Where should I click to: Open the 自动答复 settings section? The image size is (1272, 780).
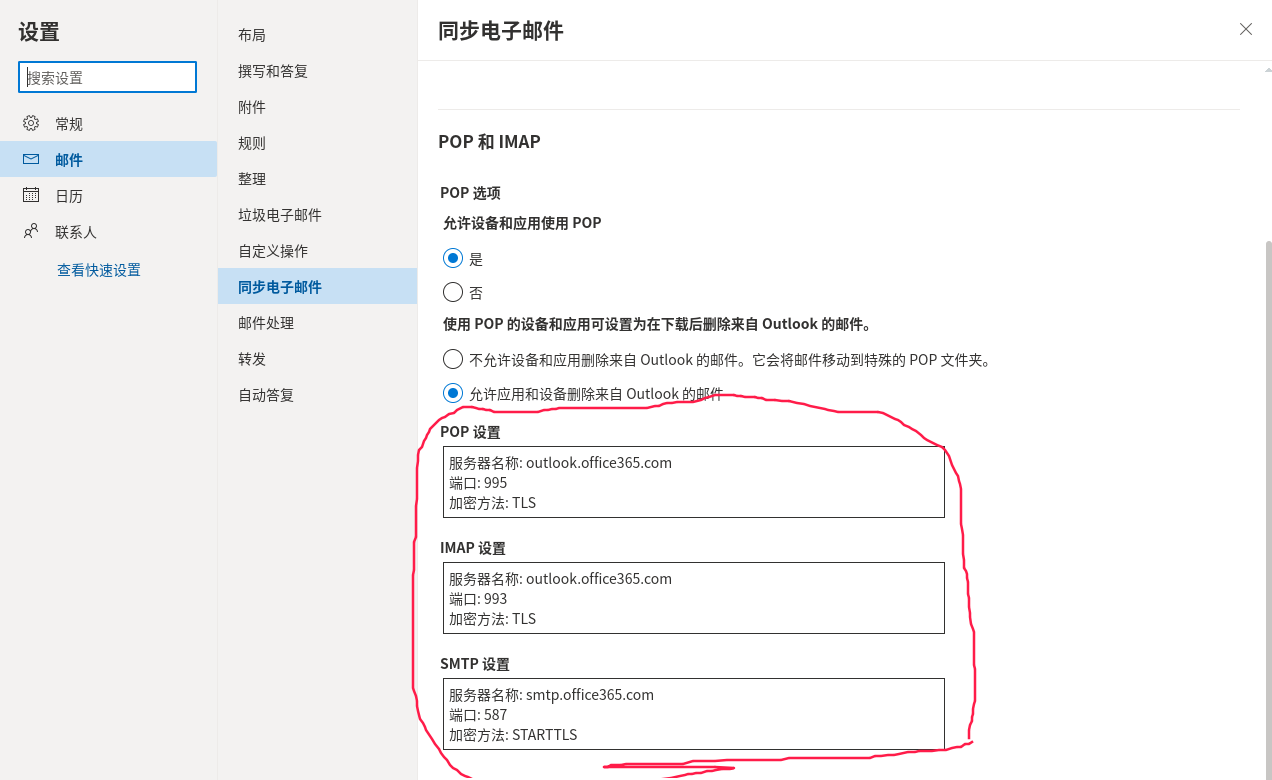[x=317, y=395]
